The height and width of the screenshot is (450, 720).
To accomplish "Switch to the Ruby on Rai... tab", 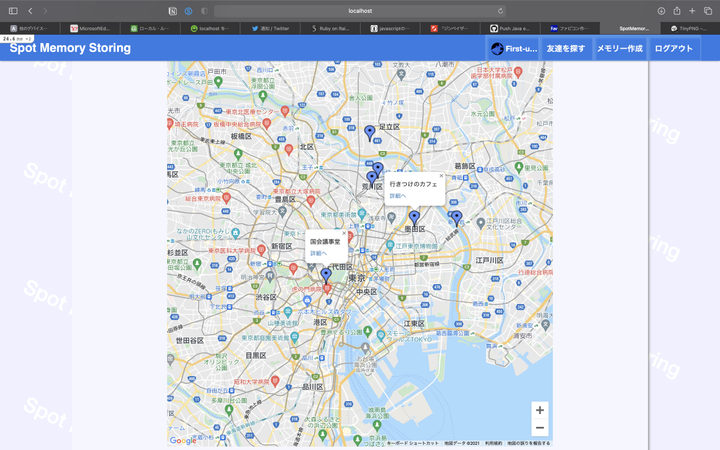I will [330, 28].
